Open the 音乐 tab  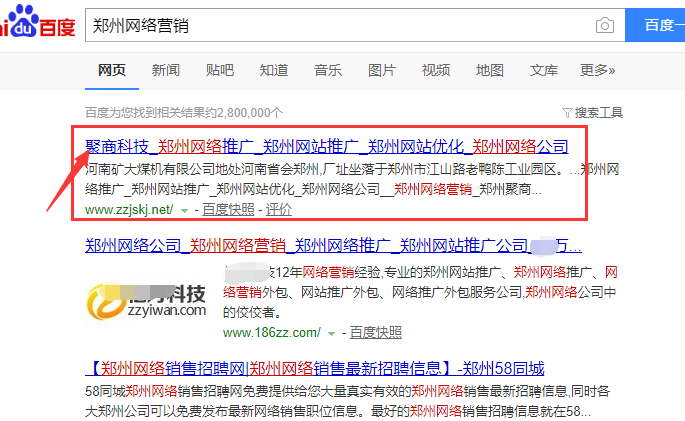pyautogui.click(x=328, y=70)
